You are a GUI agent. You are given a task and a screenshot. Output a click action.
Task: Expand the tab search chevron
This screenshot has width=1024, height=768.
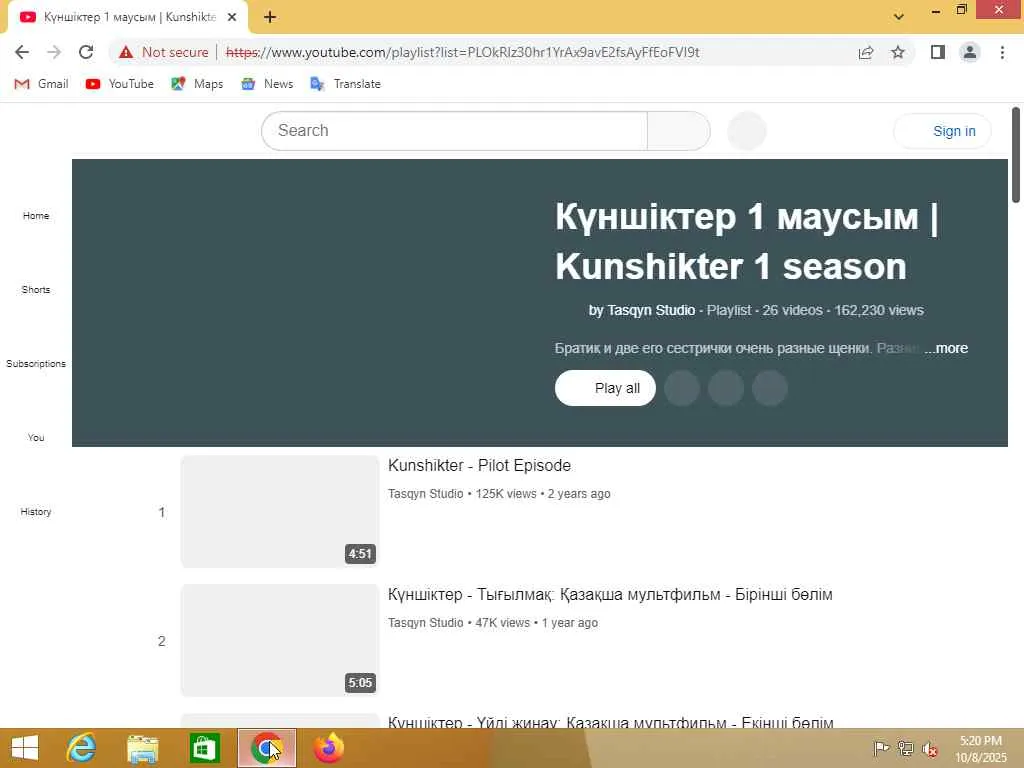[x=899, y=16]
